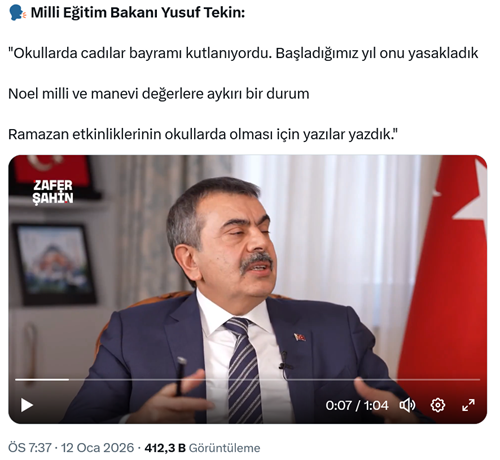Open video settings gear
Screen dimensions: 500x460
click(438, 405)
